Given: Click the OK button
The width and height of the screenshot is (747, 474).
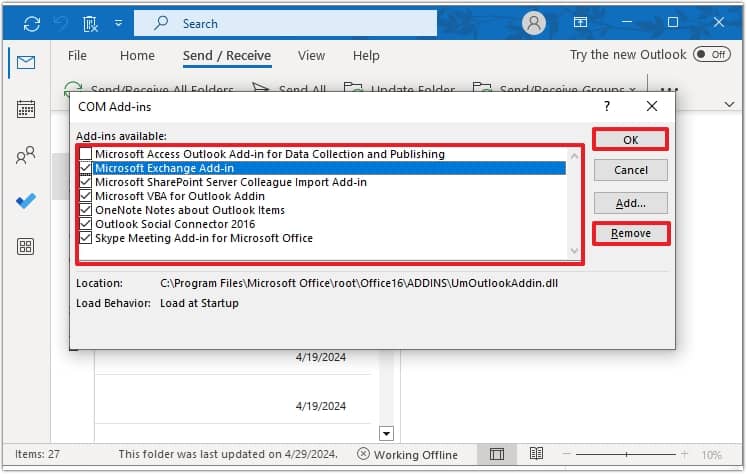Looking at the screenshot, I should (x=630, y=140).
